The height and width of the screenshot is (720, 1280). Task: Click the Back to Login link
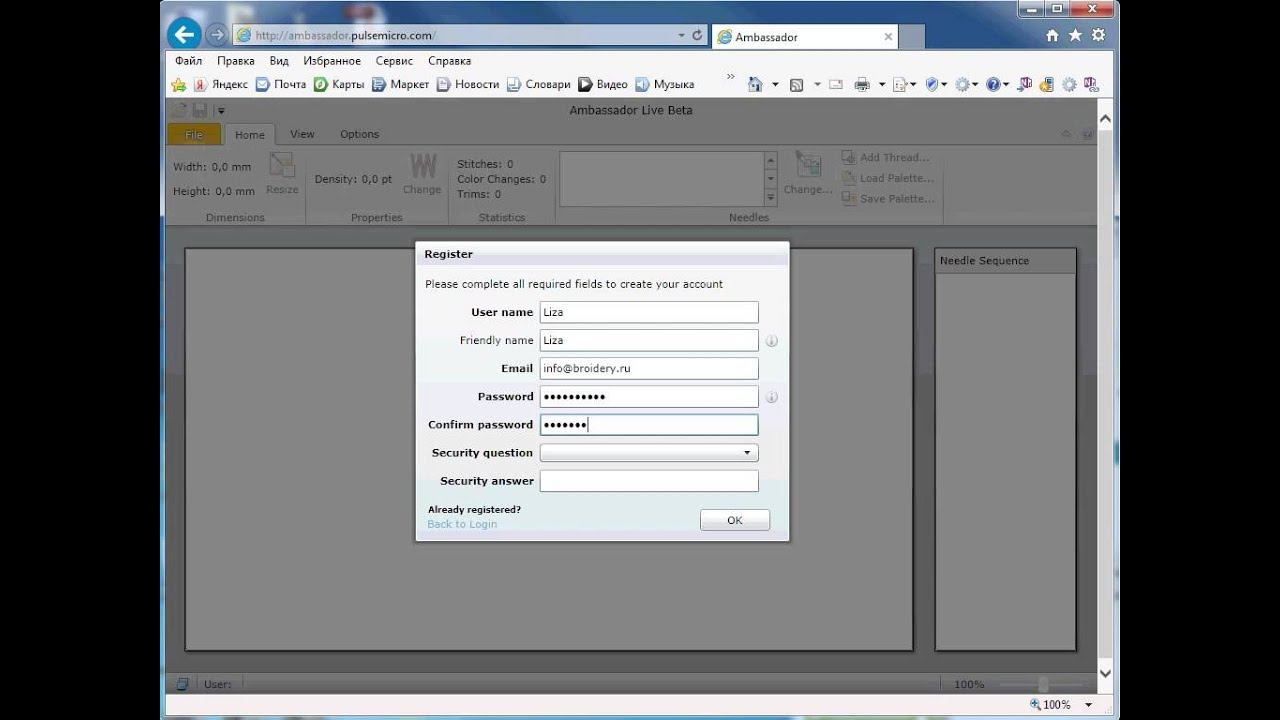pyautogui.click(x=462, y=524)
